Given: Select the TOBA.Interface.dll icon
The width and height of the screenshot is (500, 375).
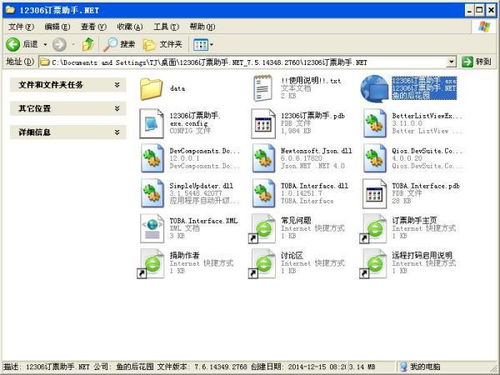Looking at the screenshot, I should pos(264,193).
